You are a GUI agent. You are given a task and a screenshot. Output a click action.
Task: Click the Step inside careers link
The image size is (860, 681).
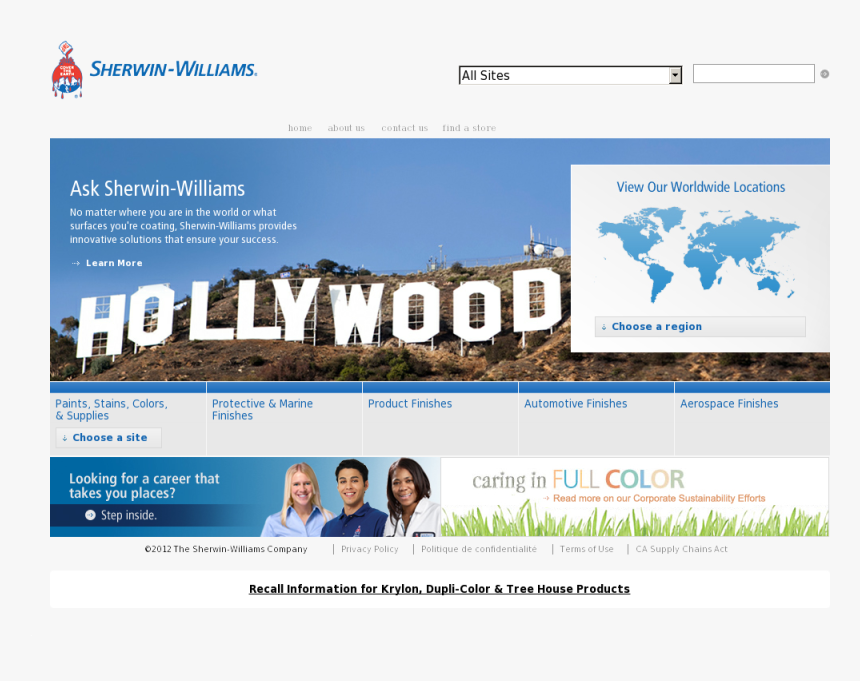[x=129, y=515]
